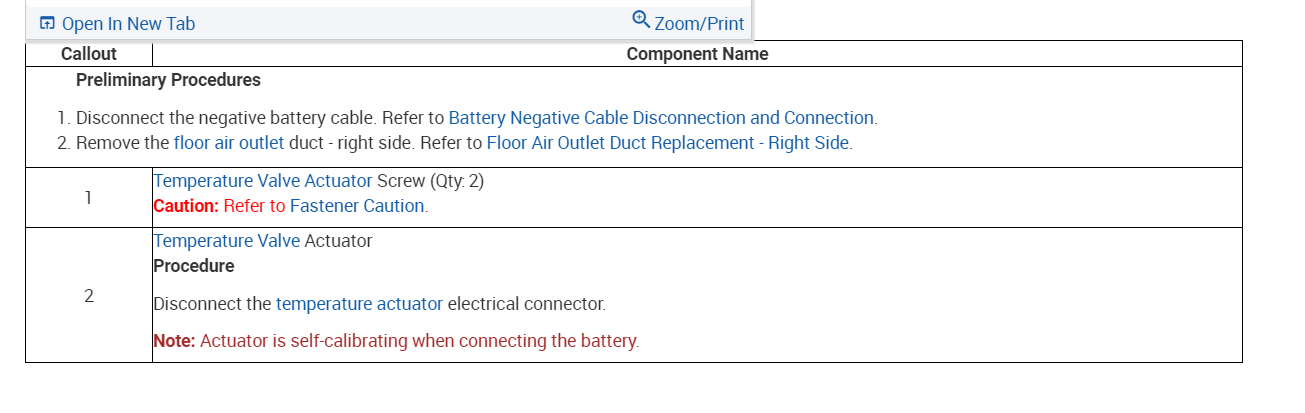Click the Open In New Tab icon

coord(47,23)
